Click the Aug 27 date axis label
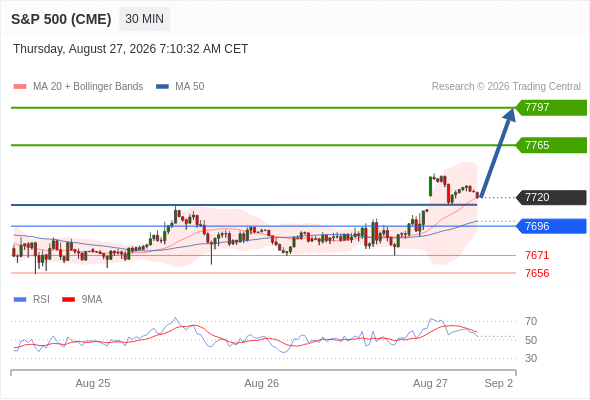The image size is (590, 400). point(430,383)
